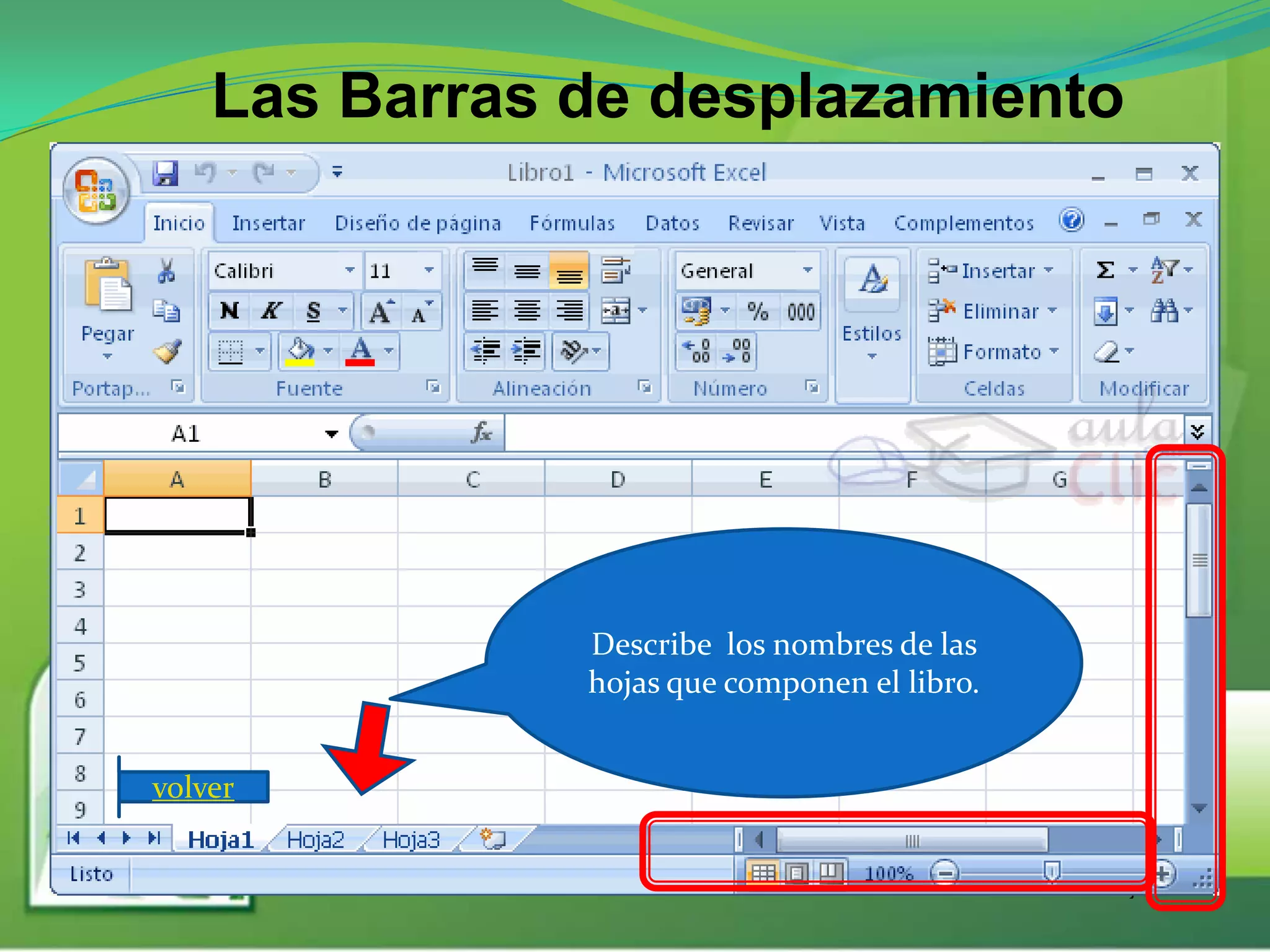Decrease decimal places icon
Image resolution: width=1270 pixels, height=952 pixels.
[737, 351]
